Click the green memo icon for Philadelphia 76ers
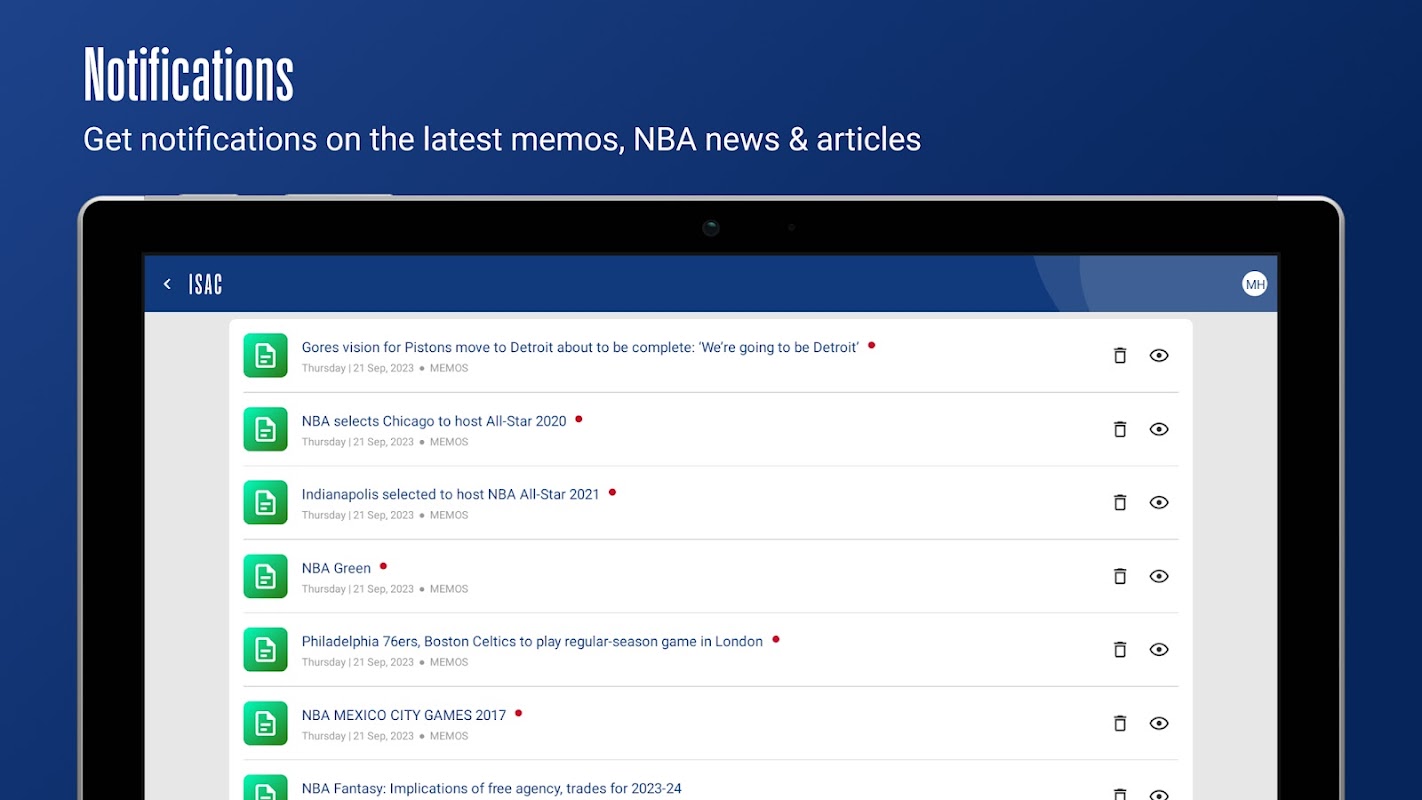Screen dimensions: 1422x800 point(265,649)
